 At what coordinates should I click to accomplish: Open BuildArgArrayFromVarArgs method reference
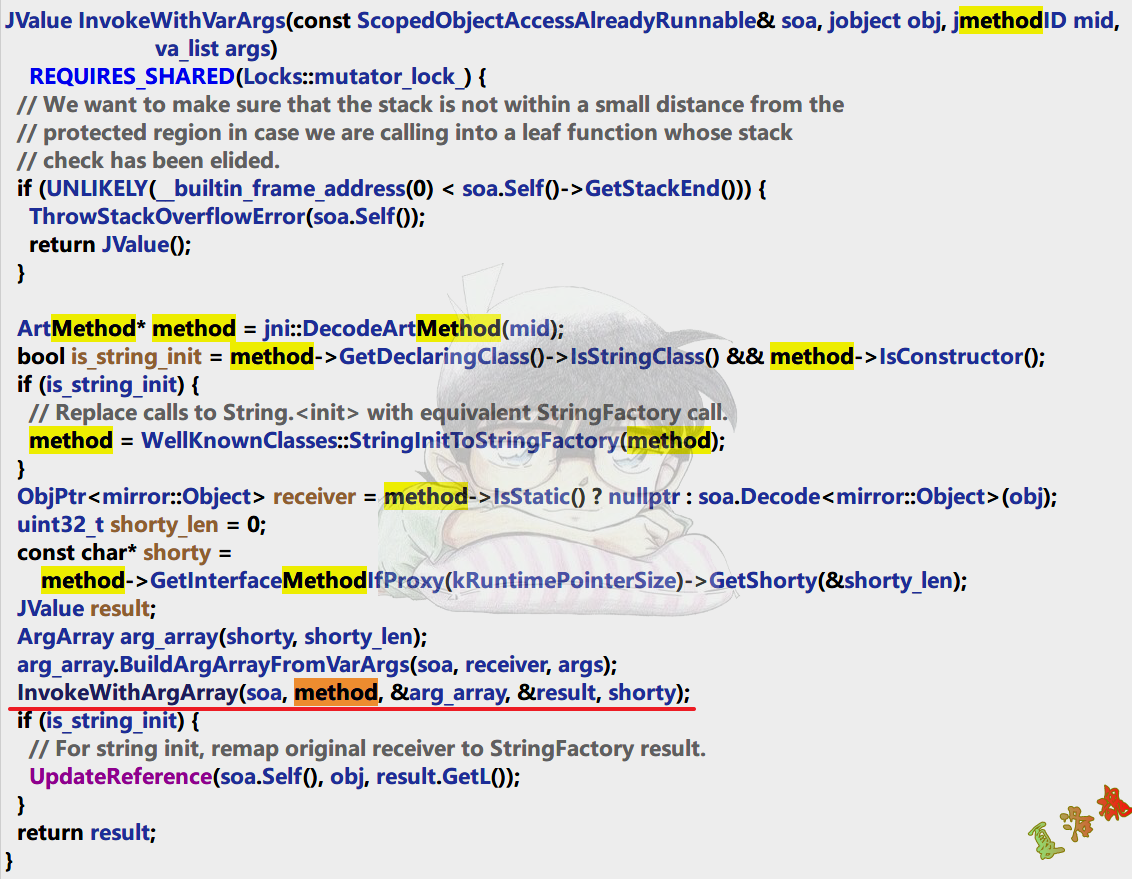click(255, 664)
